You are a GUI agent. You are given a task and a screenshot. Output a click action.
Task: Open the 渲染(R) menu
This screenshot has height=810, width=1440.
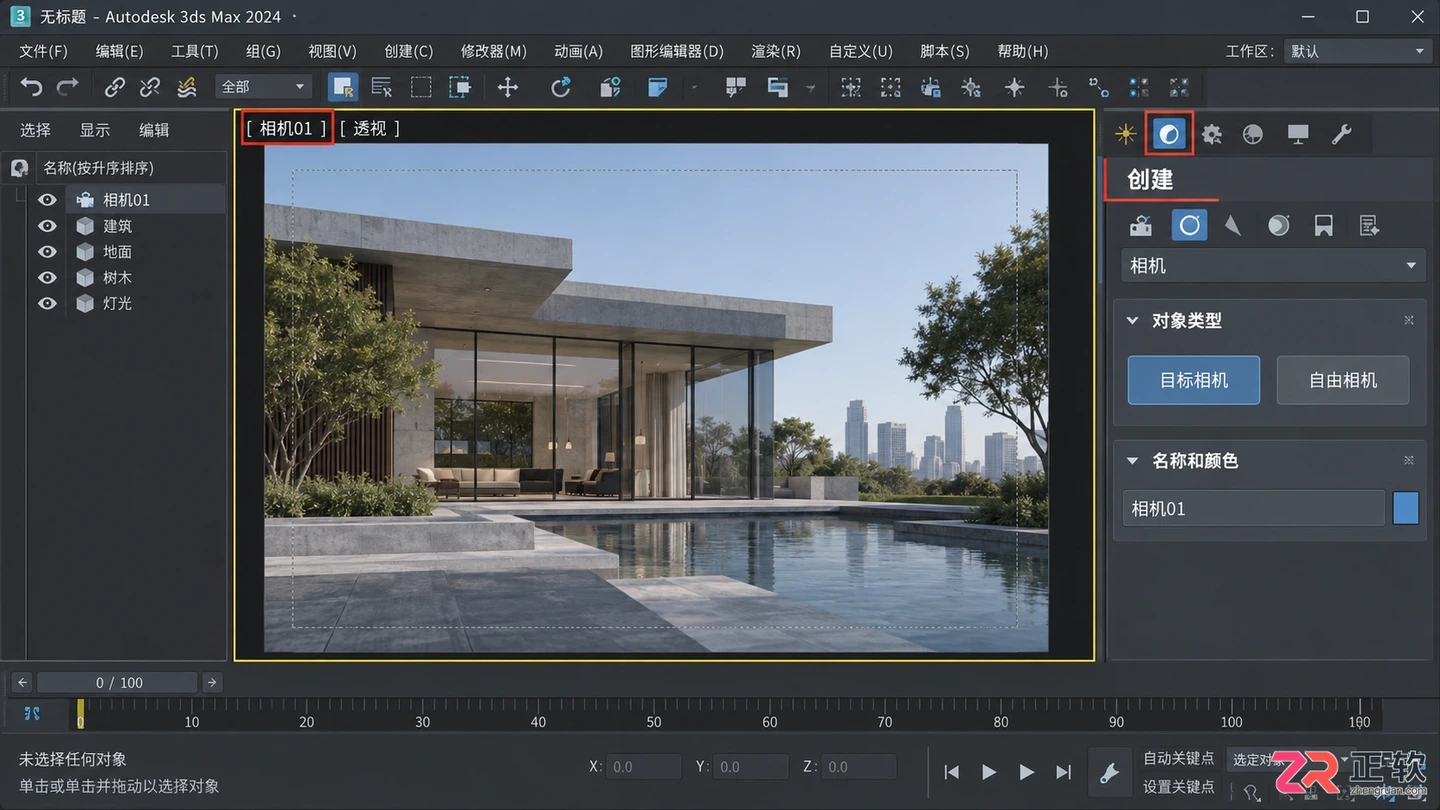coord(776,51)
